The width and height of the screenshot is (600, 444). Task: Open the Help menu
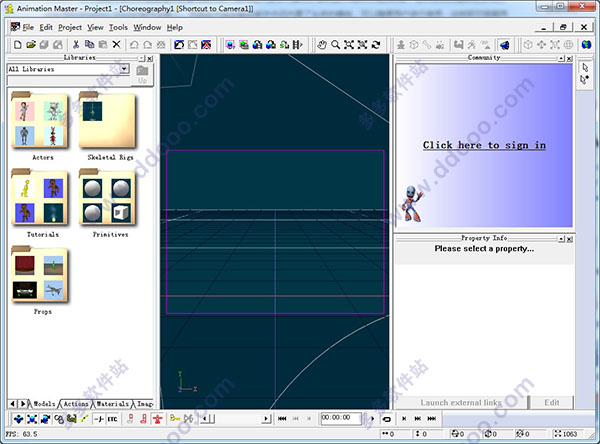coord(174,28)
